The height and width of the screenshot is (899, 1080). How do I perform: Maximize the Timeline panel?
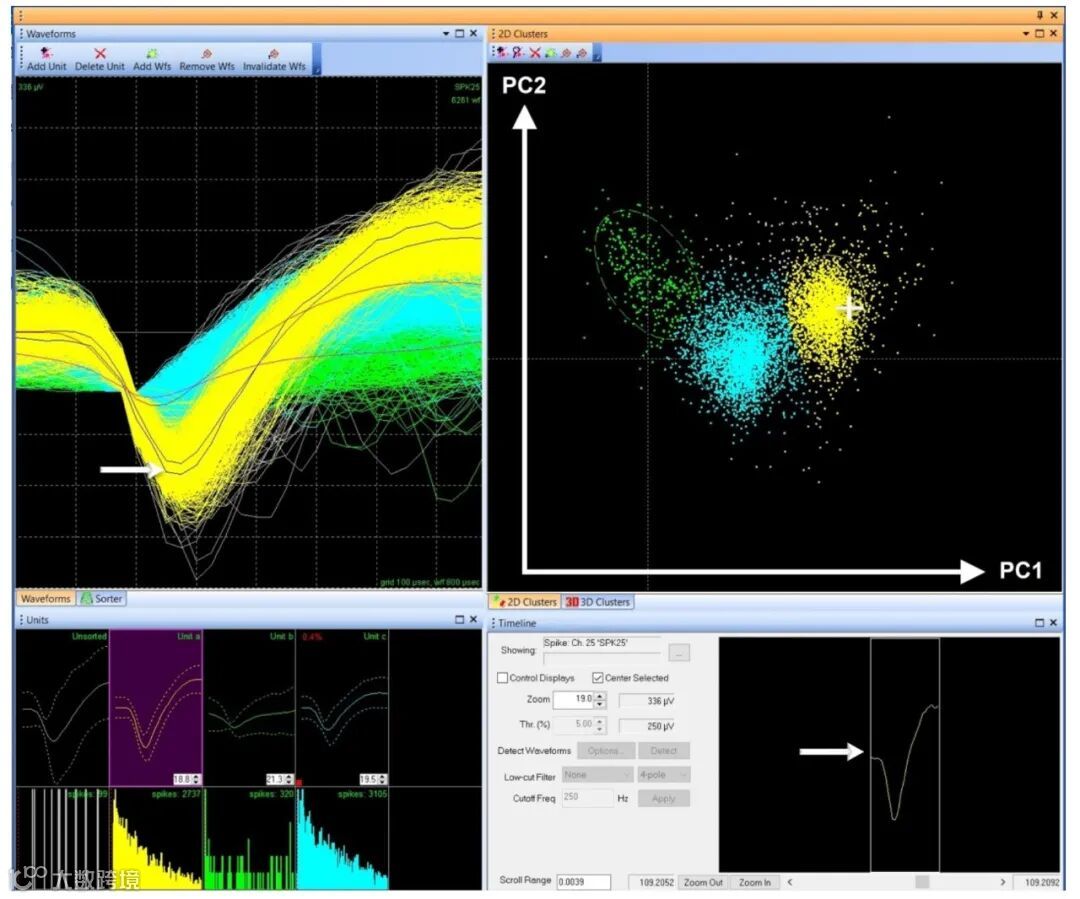tap(1039, 622)
